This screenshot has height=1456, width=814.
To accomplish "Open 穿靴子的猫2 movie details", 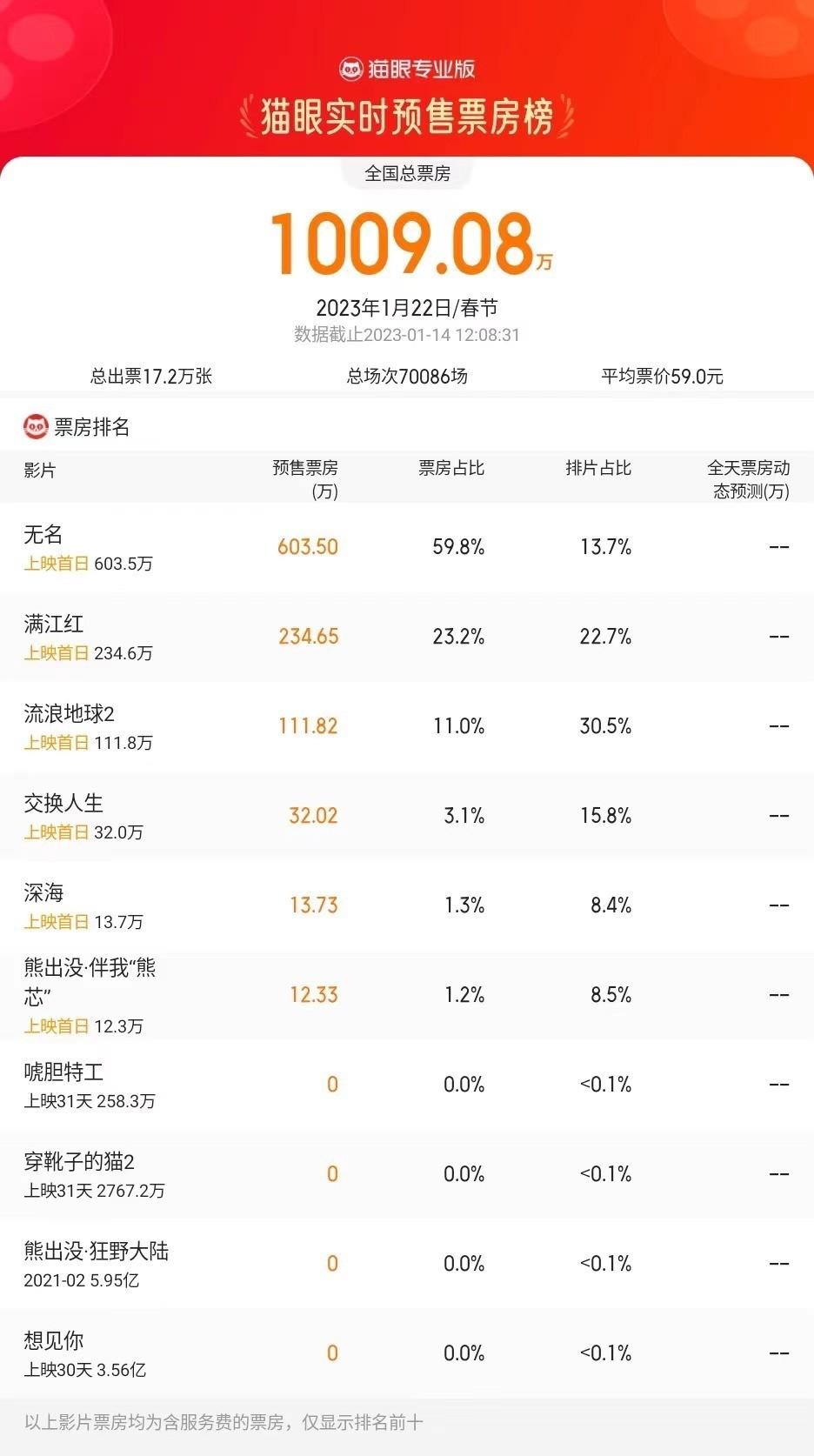I will pos(79,1161).
